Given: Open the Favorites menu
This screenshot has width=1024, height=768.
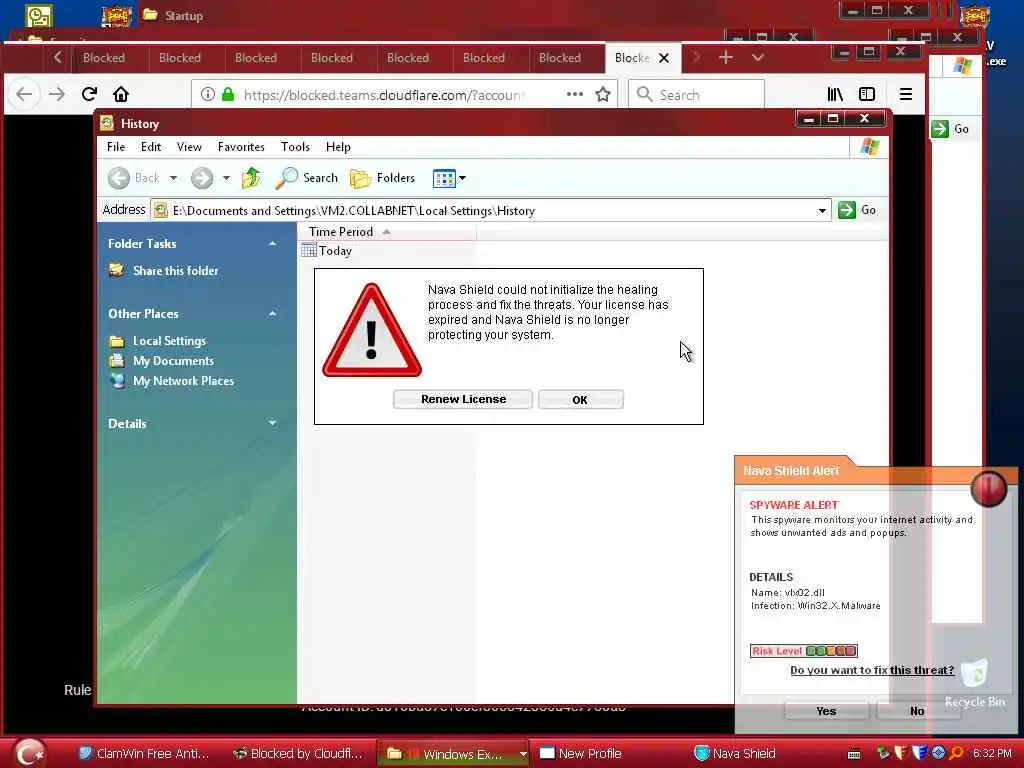Looking at the screenshot, I should coord(241,147).
